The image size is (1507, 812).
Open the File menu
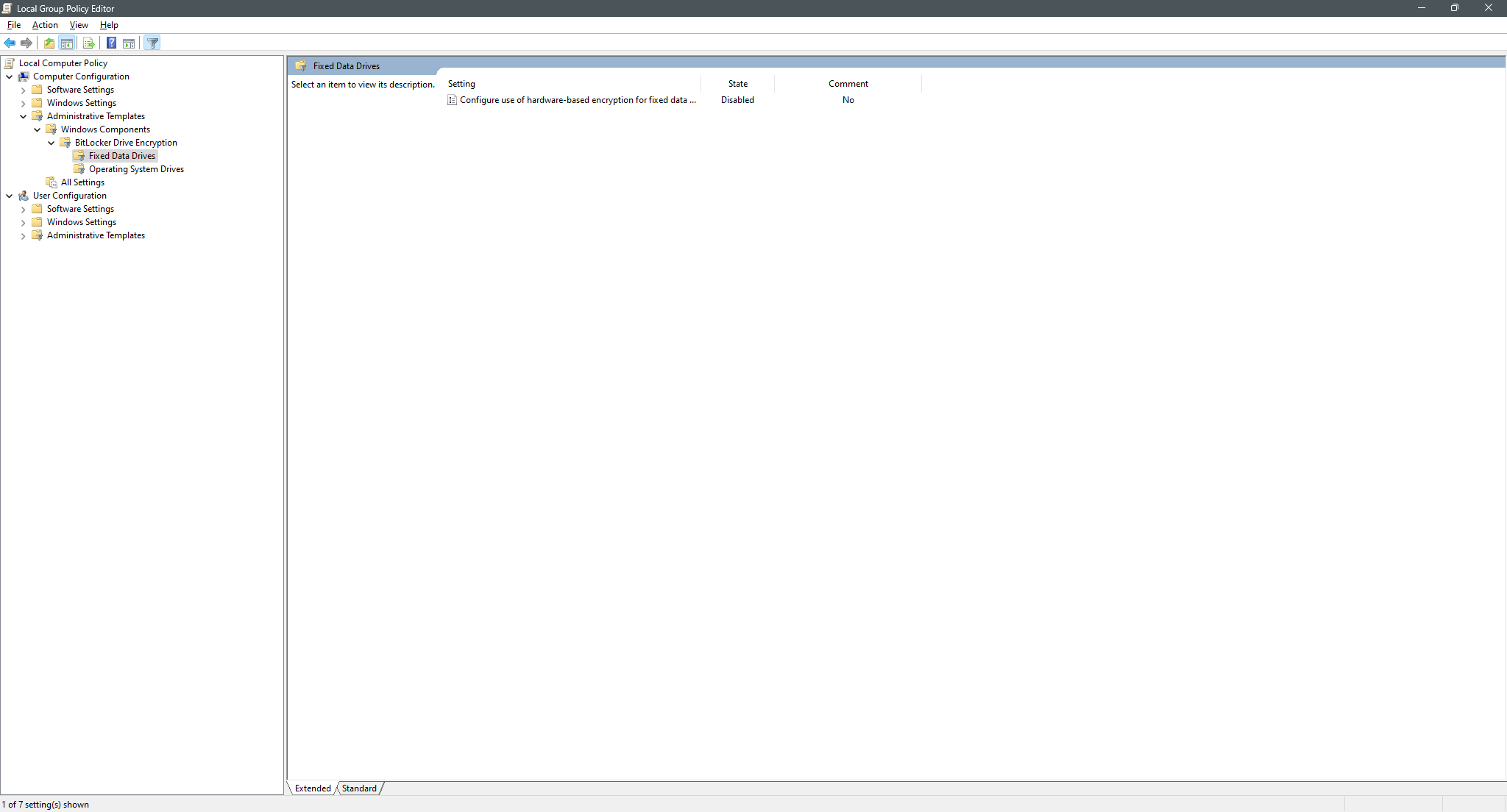14,25
